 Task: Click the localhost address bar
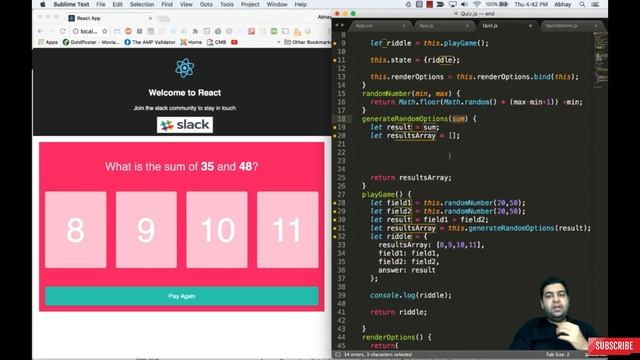[89, 31]
